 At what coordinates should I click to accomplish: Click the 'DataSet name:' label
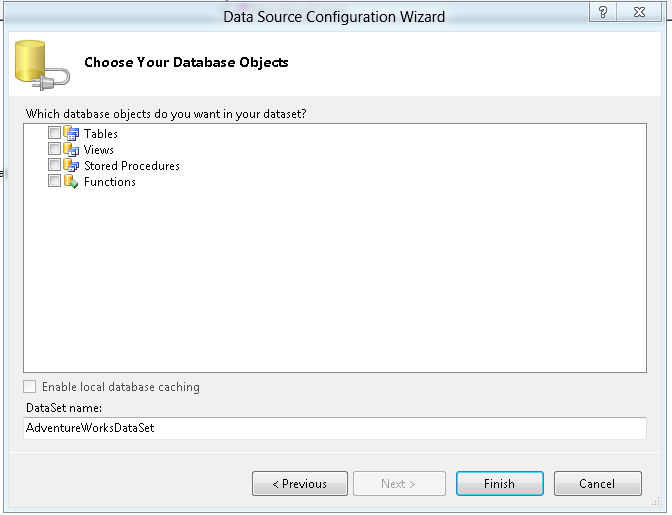click(x=64, y=408)
